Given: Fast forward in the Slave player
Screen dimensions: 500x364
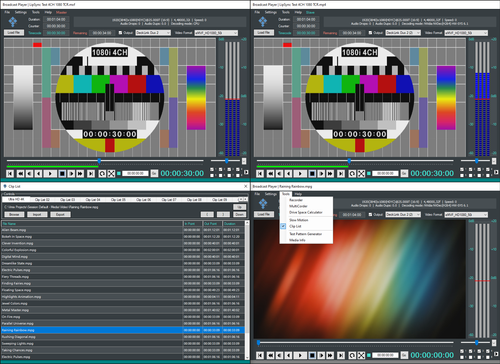Looking at the screenshot, I should 330,174.
